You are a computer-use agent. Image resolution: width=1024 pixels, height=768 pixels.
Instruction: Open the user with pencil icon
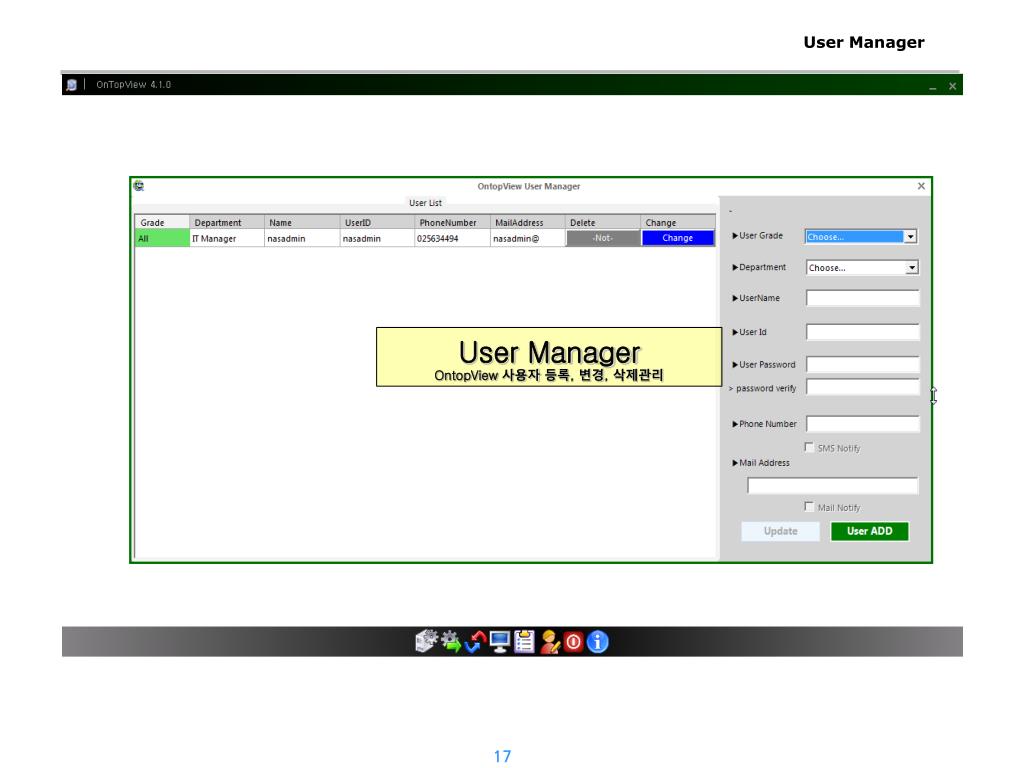pyautogui.click(x=549, y=642)
